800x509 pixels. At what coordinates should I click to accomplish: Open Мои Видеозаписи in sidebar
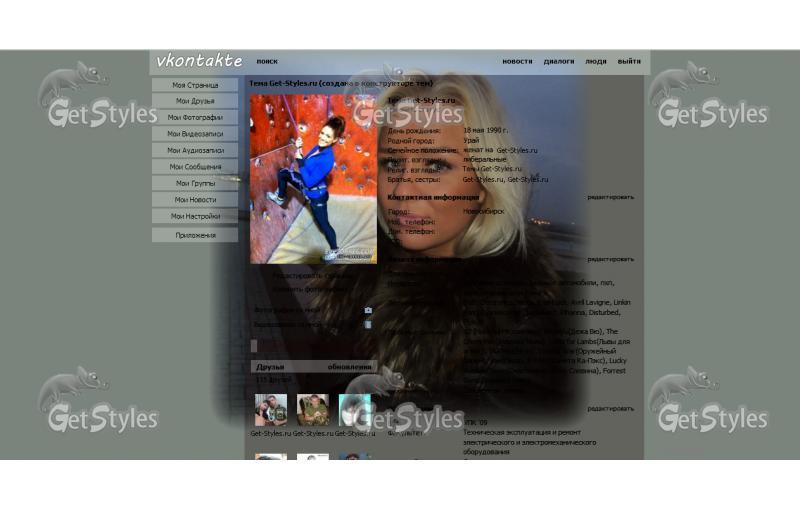tap(195, 134)
